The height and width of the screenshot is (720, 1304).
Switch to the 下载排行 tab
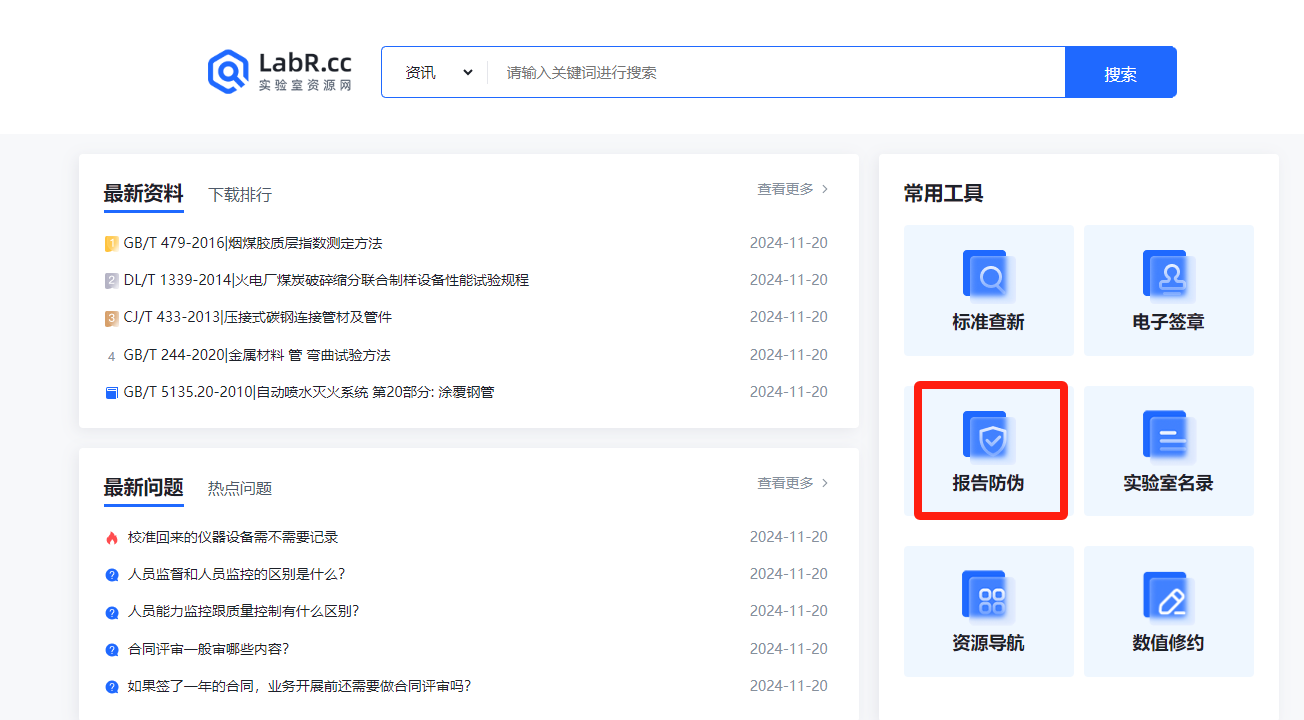240,195
